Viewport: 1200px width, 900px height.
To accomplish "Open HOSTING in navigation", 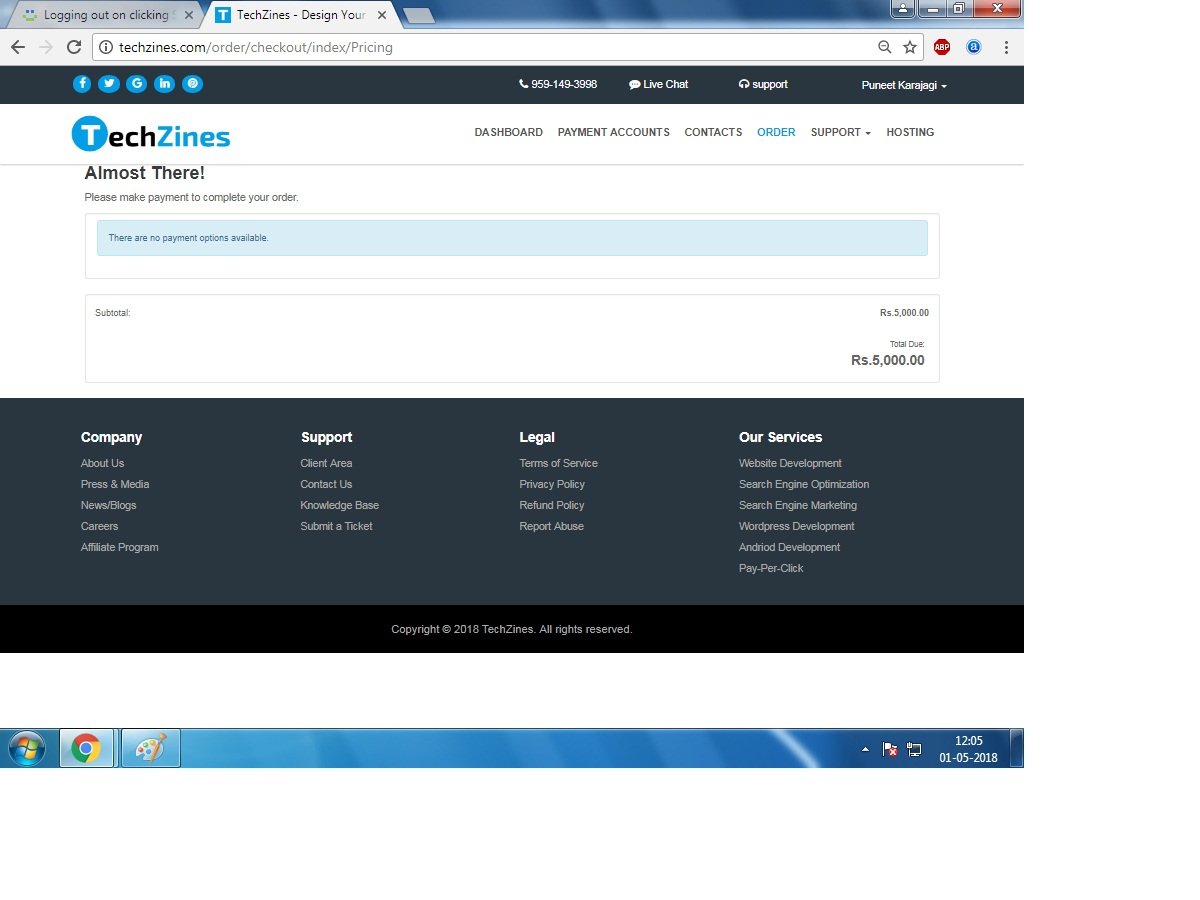I will tap(910, 132).
